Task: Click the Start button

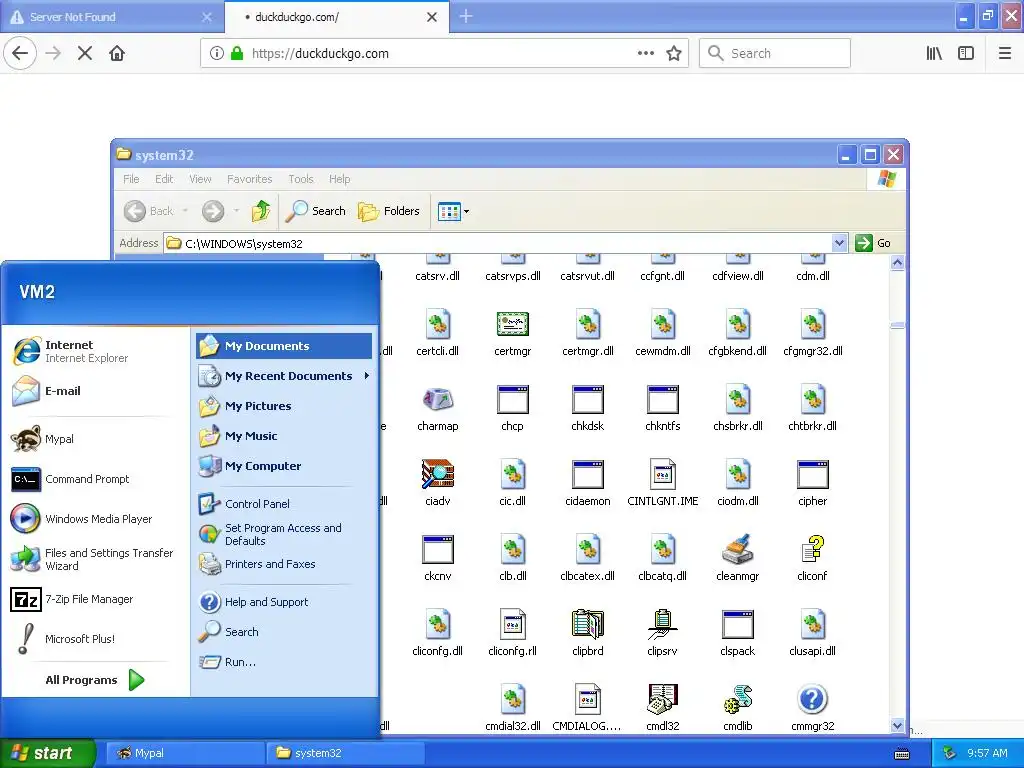Action: (x=47, y=753)
